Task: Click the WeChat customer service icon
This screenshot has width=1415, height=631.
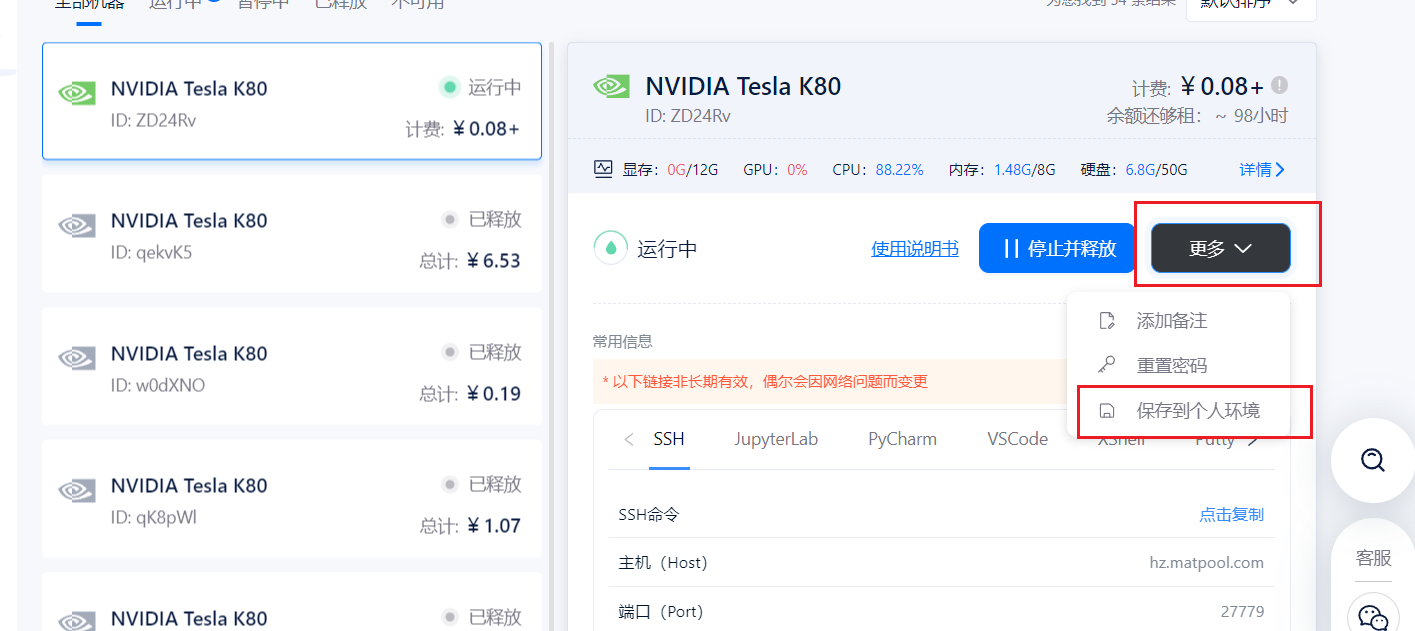Action: (1374, 617)
